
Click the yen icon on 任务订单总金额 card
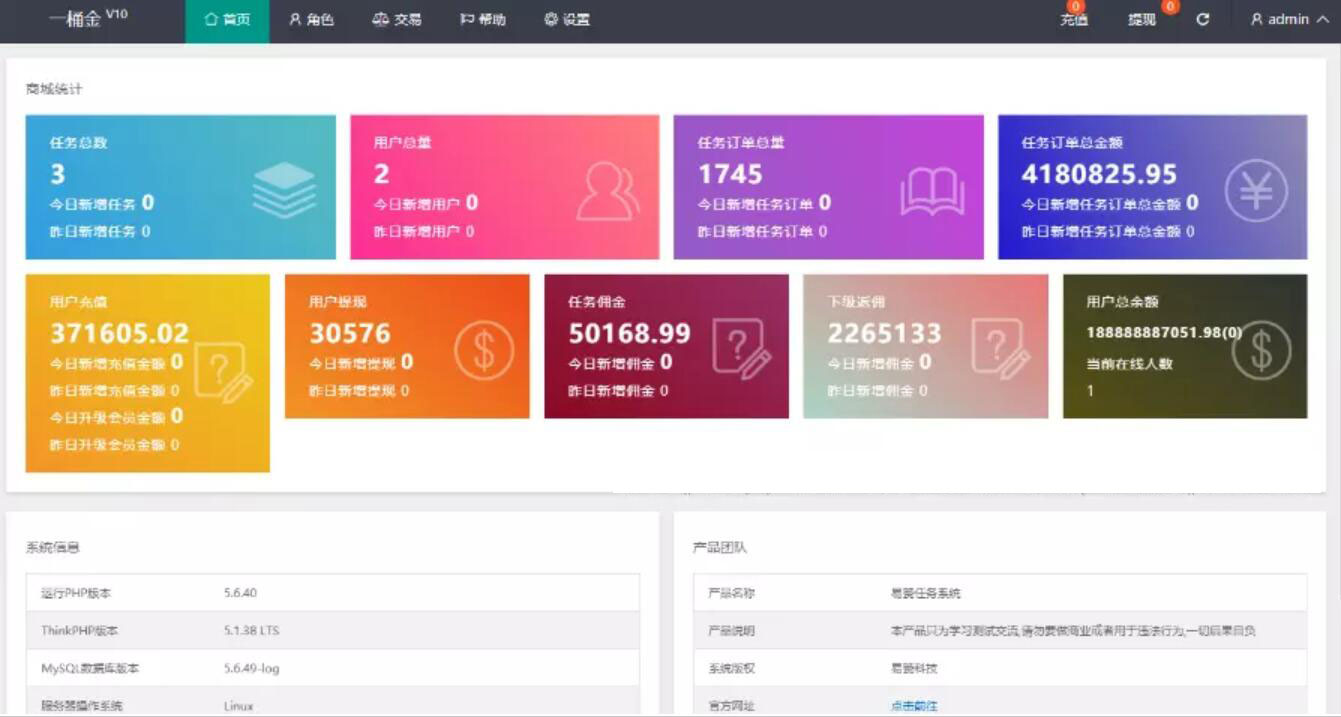point(1257,190)
